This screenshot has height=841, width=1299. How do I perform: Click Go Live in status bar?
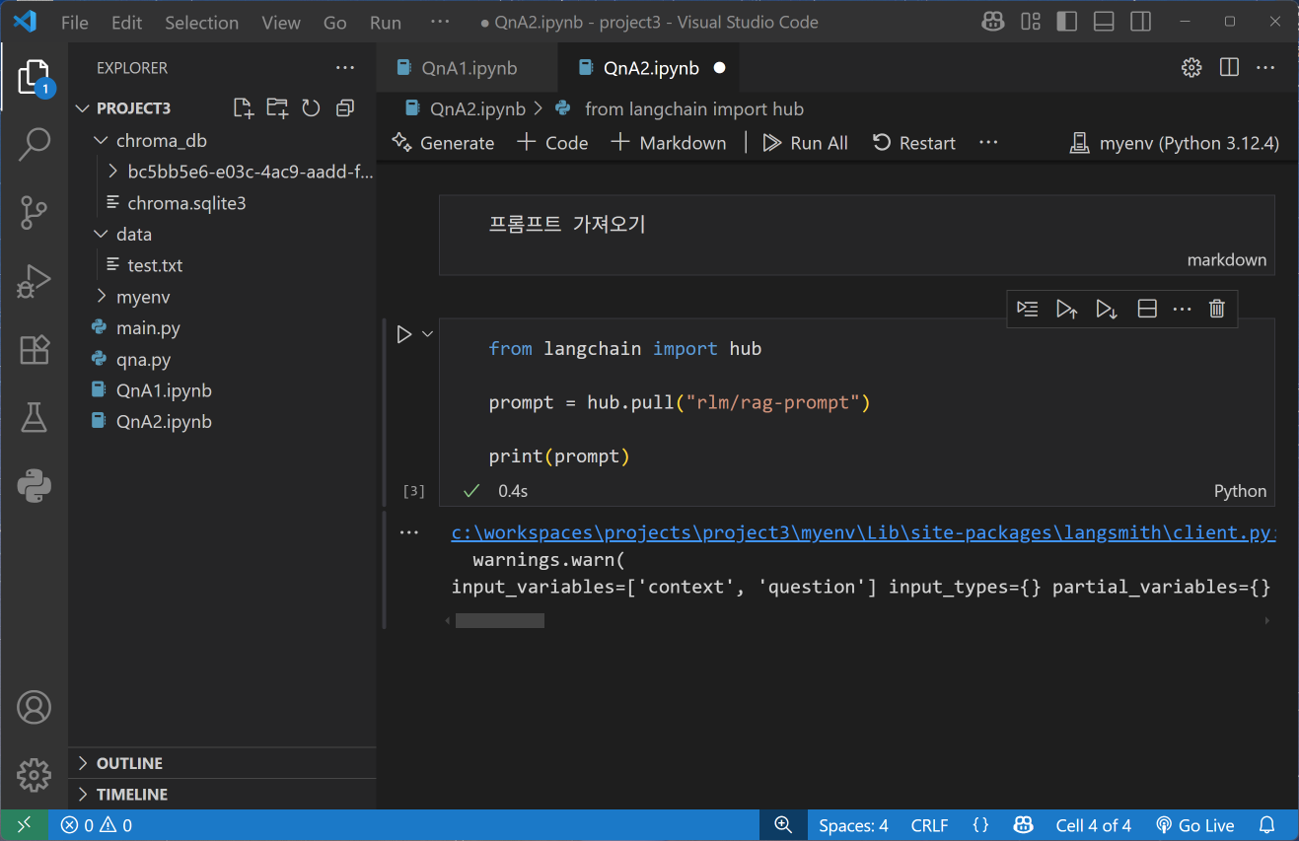tap(1195, 825)
